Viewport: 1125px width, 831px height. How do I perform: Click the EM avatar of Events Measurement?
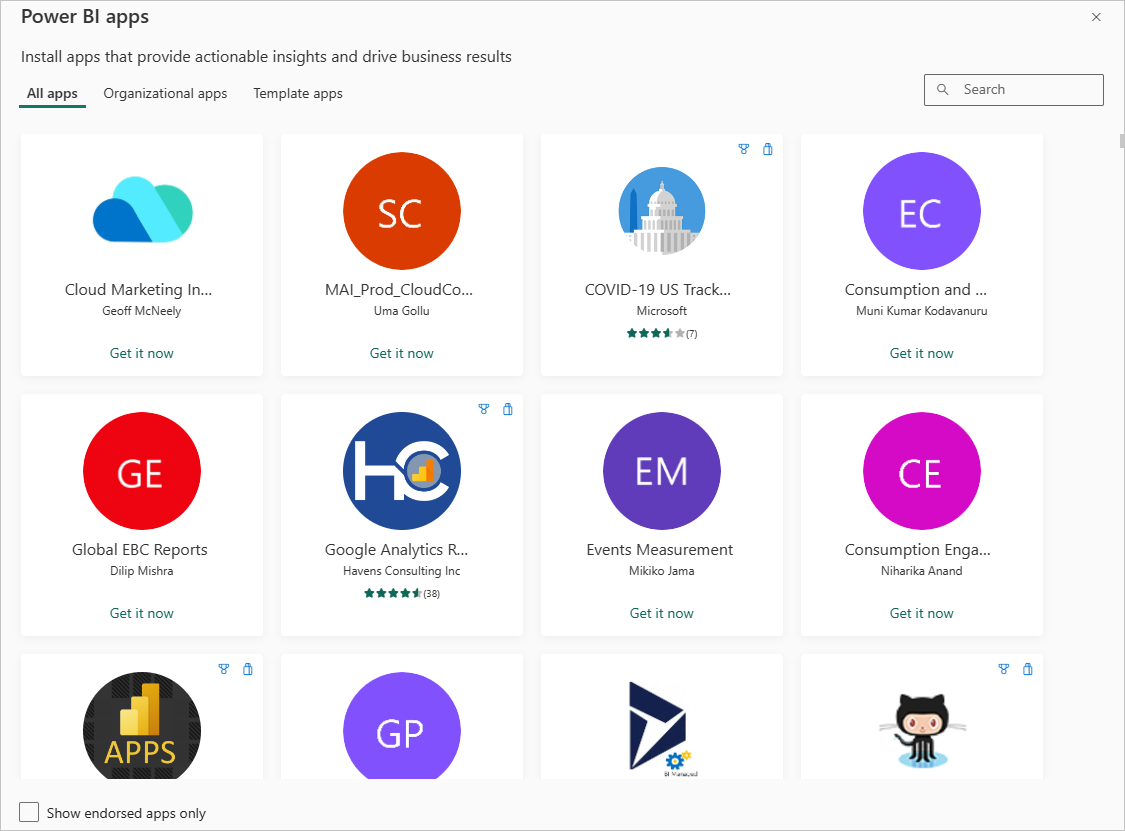(x=662, y=471)
